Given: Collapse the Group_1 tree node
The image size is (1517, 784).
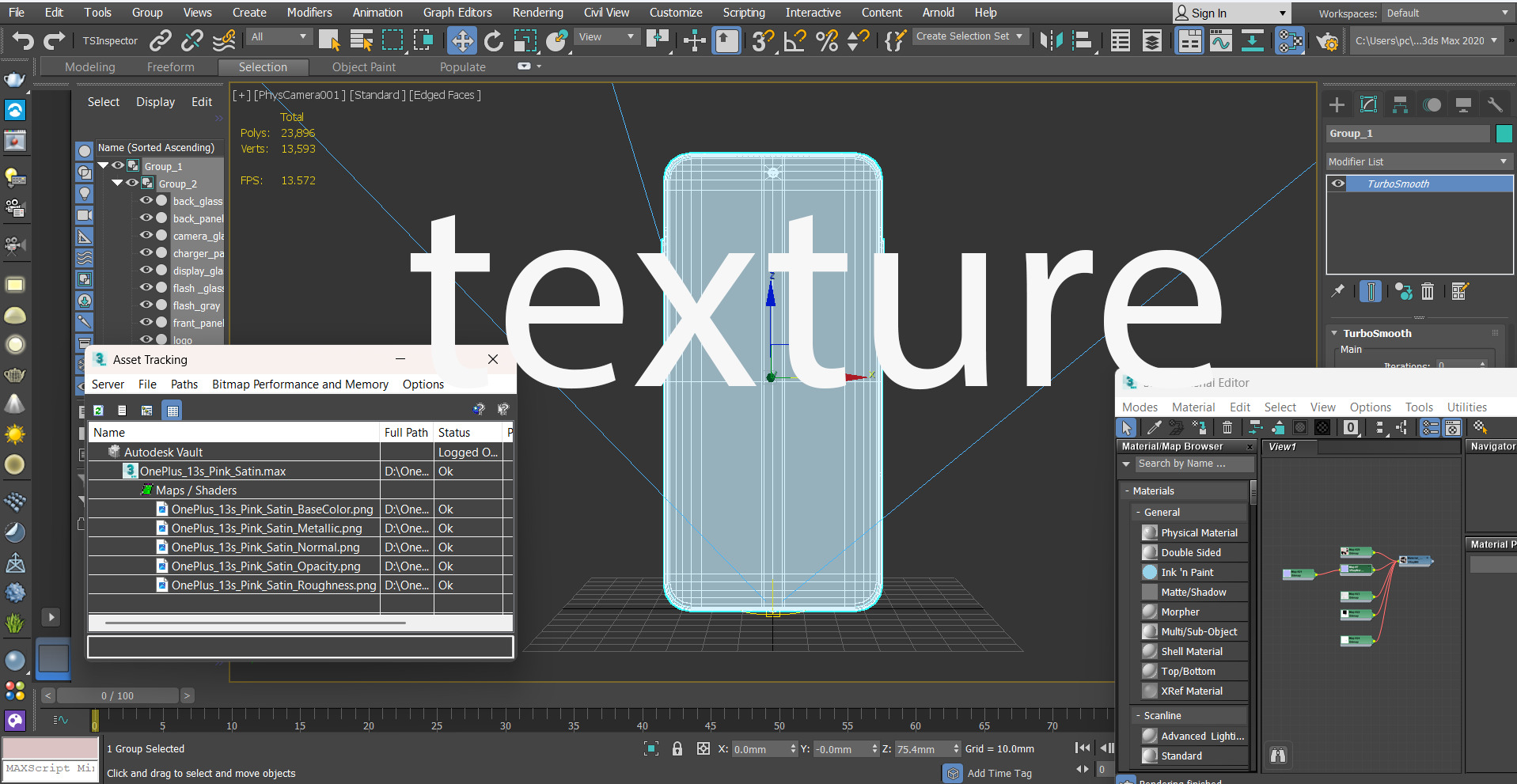Looking at the screenshot, I should pyautogui.click(x=103, y=165).
